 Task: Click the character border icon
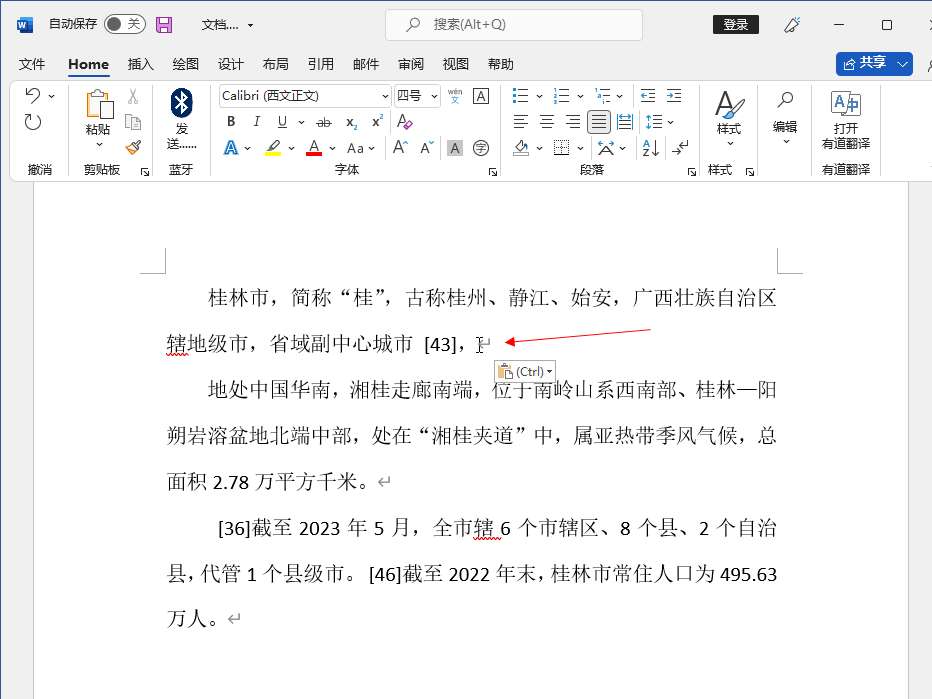(x=480, y=96)
